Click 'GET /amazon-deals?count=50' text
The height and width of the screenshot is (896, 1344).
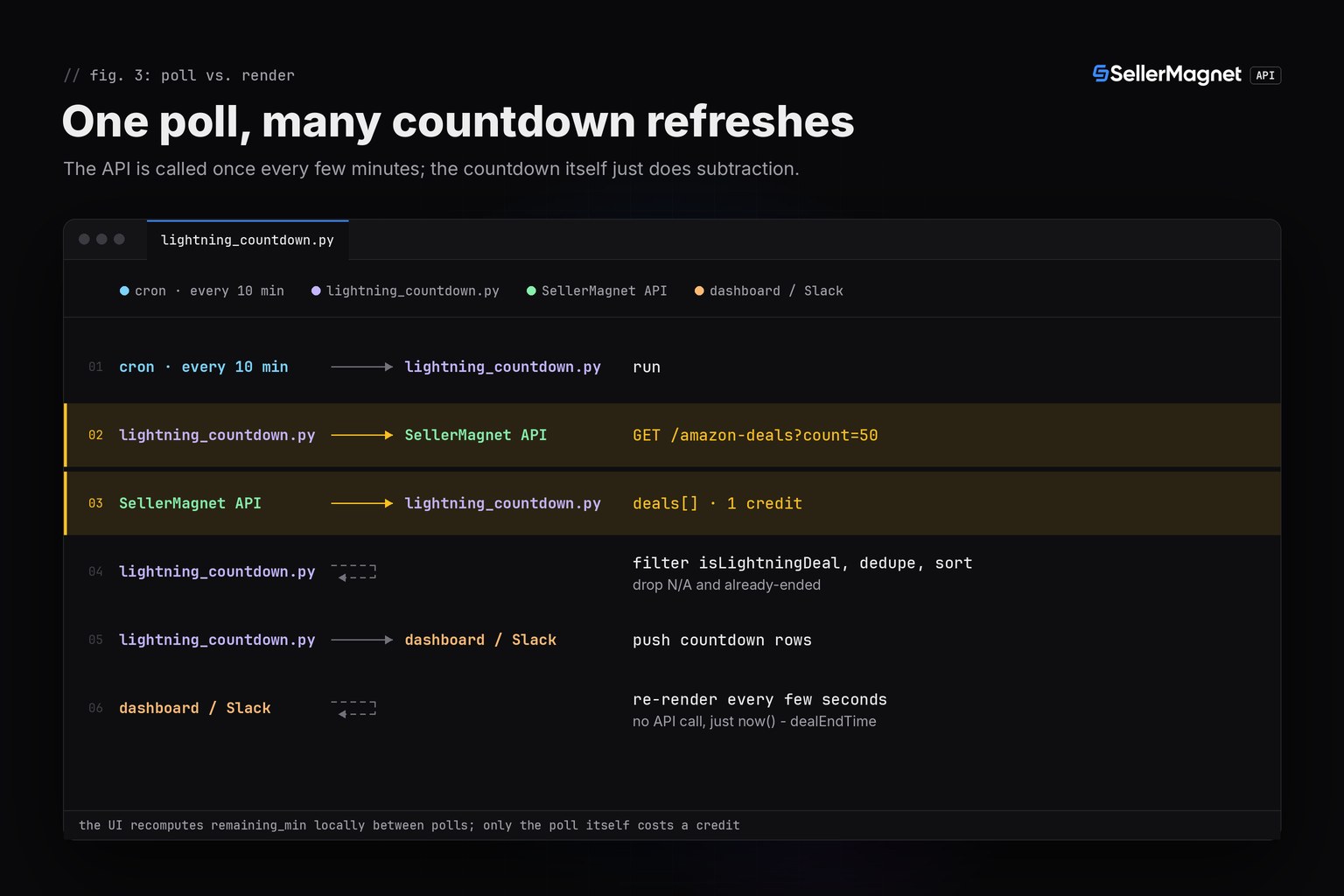tap(755, 435)
